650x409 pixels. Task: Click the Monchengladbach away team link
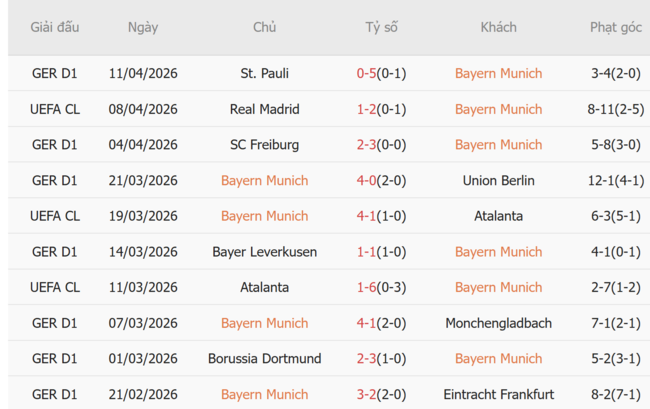[x=498, y=323]
